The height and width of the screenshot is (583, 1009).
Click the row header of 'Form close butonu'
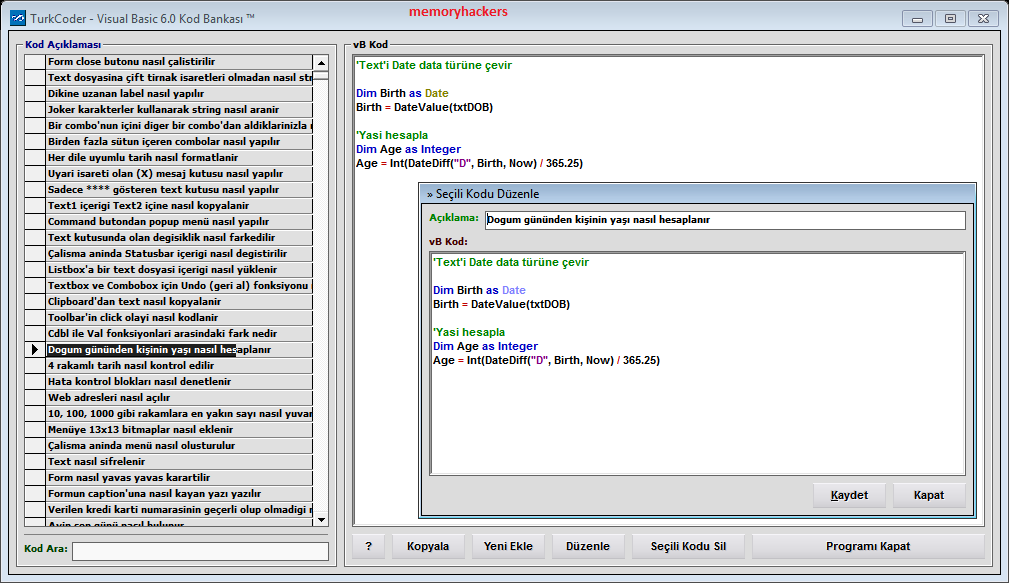pos(35,62)
